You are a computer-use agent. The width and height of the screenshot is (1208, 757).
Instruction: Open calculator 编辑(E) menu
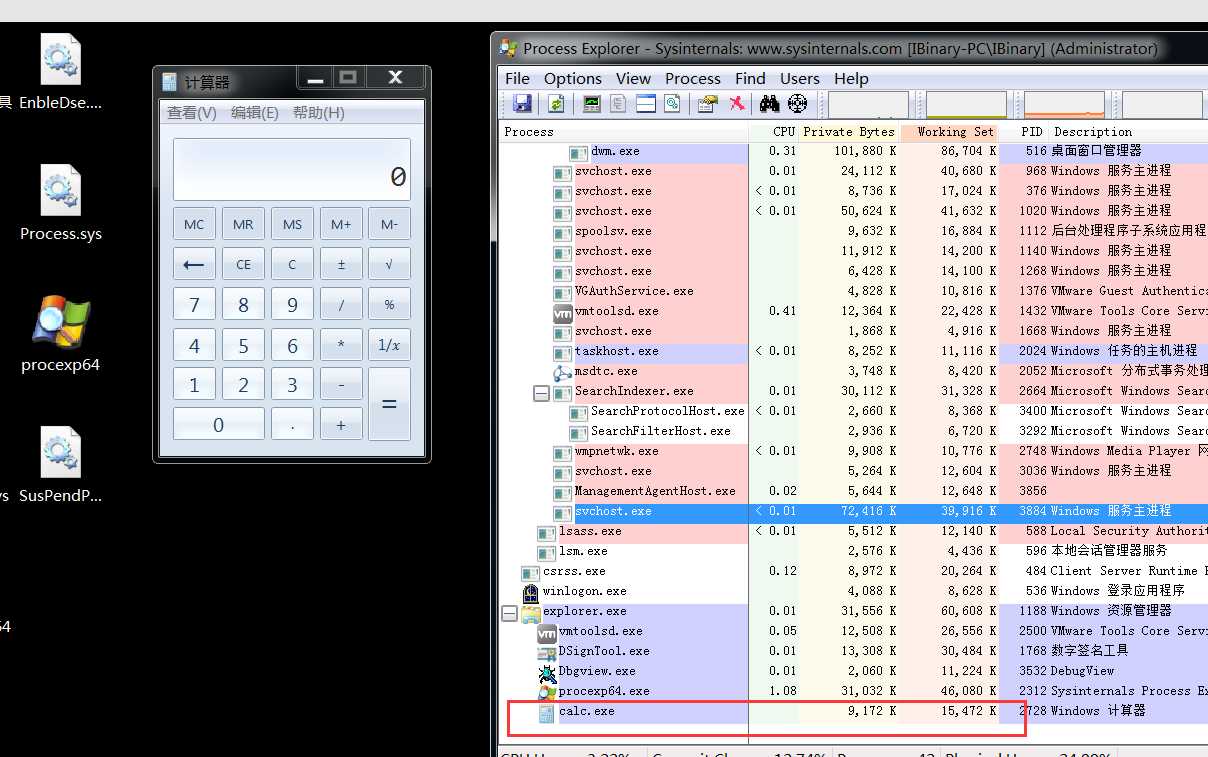[x=255, y=113]
